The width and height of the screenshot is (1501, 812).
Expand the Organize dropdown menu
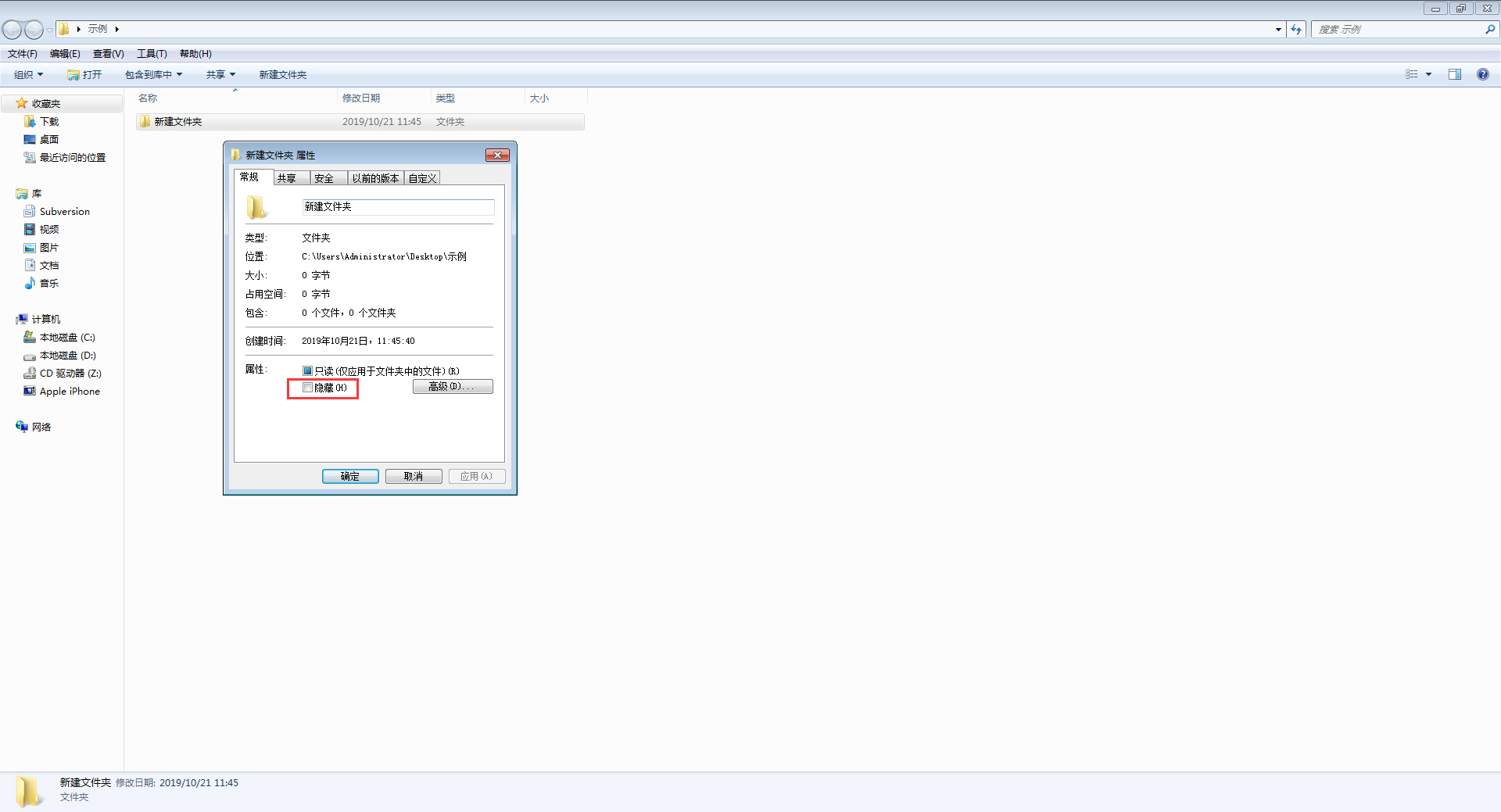tap(28, 74)
